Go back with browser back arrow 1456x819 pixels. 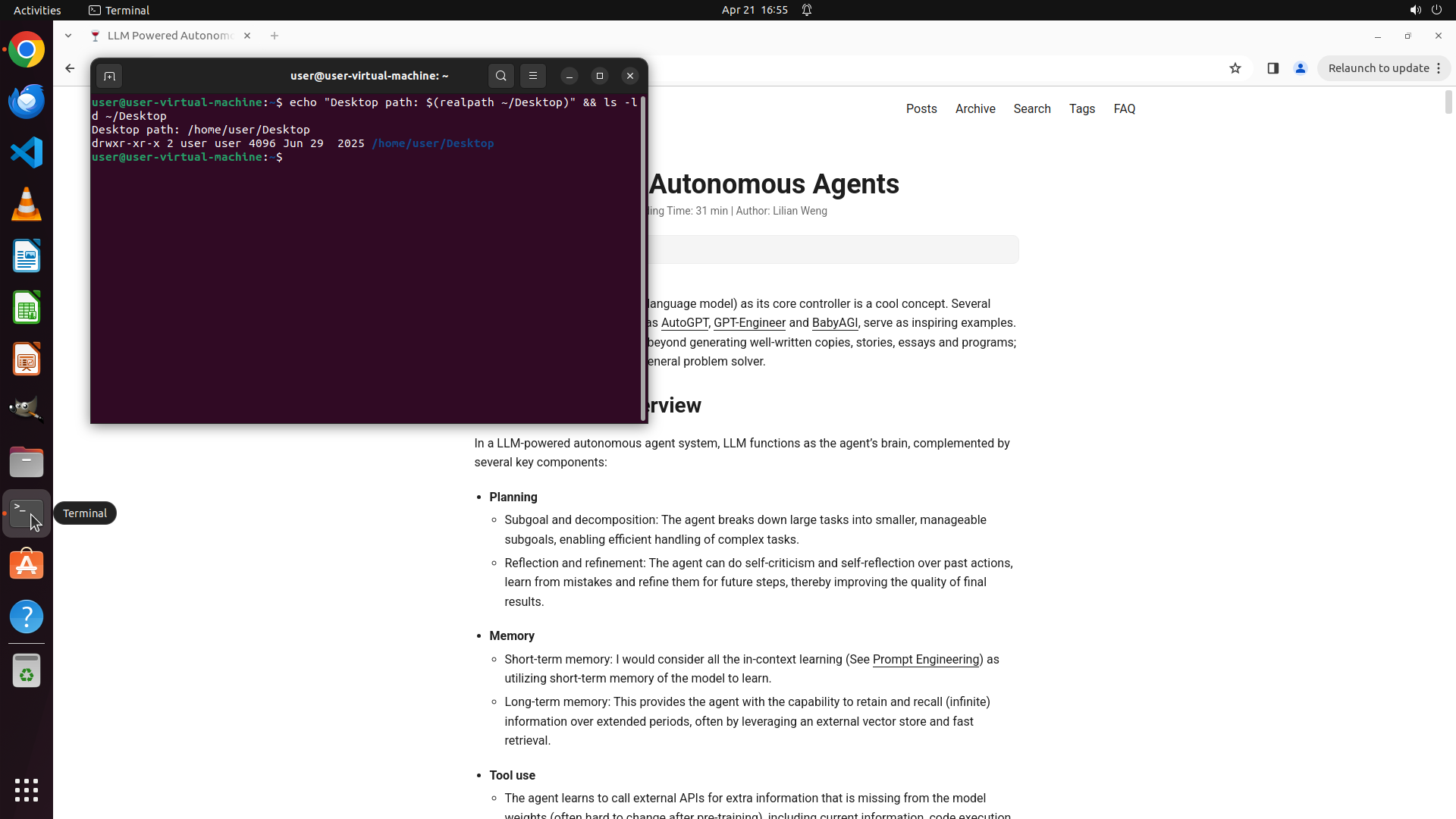70,68
